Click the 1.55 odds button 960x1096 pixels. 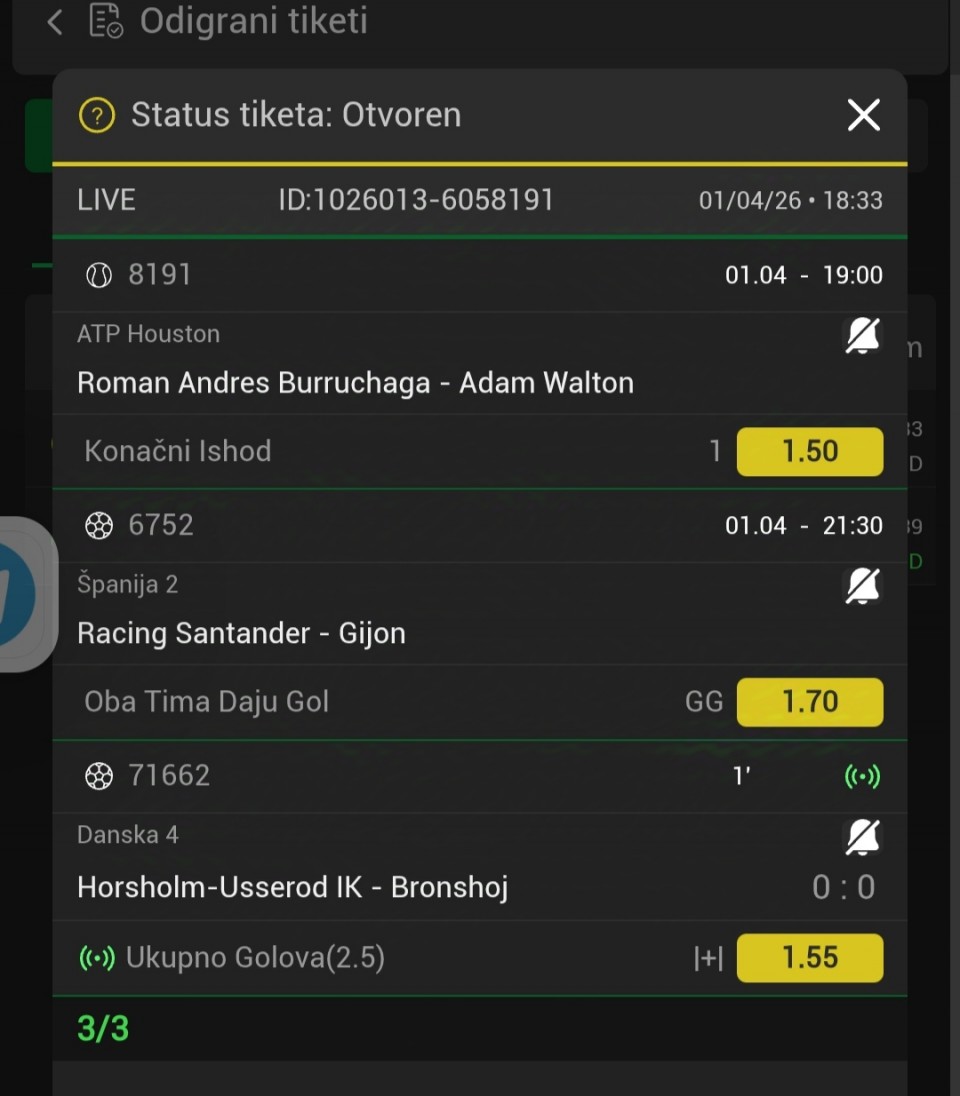pos(809,958)
